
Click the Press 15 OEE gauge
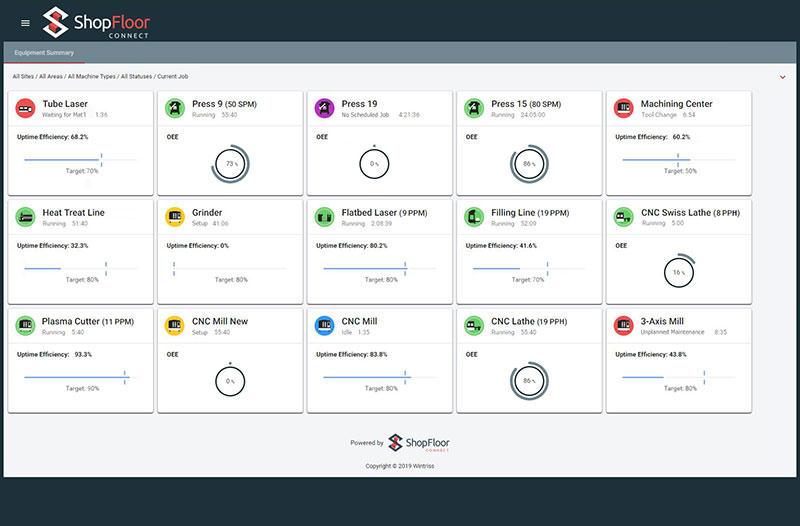pos(529,164)
